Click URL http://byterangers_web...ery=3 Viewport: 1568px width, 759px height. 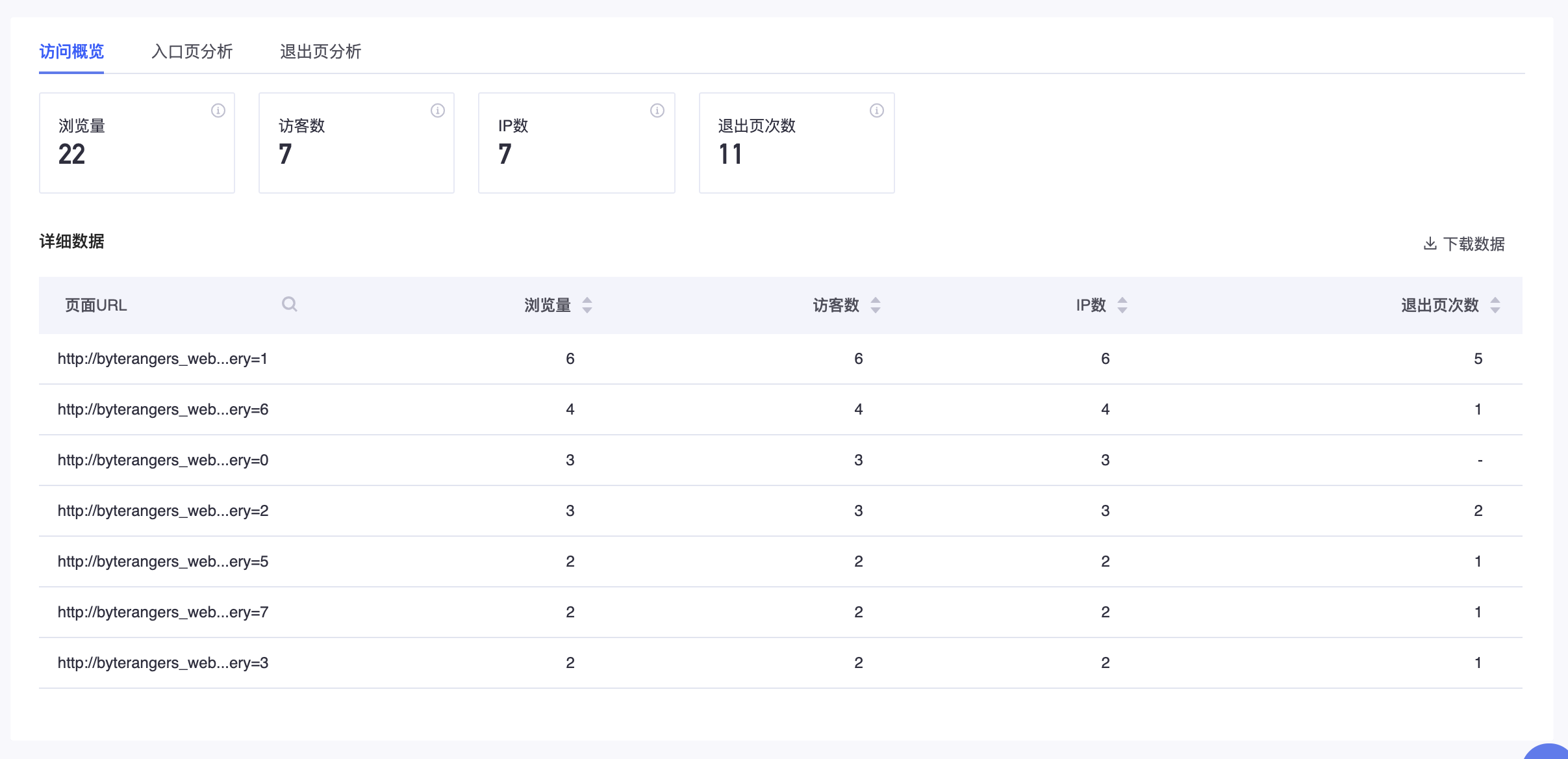(163, 663)
